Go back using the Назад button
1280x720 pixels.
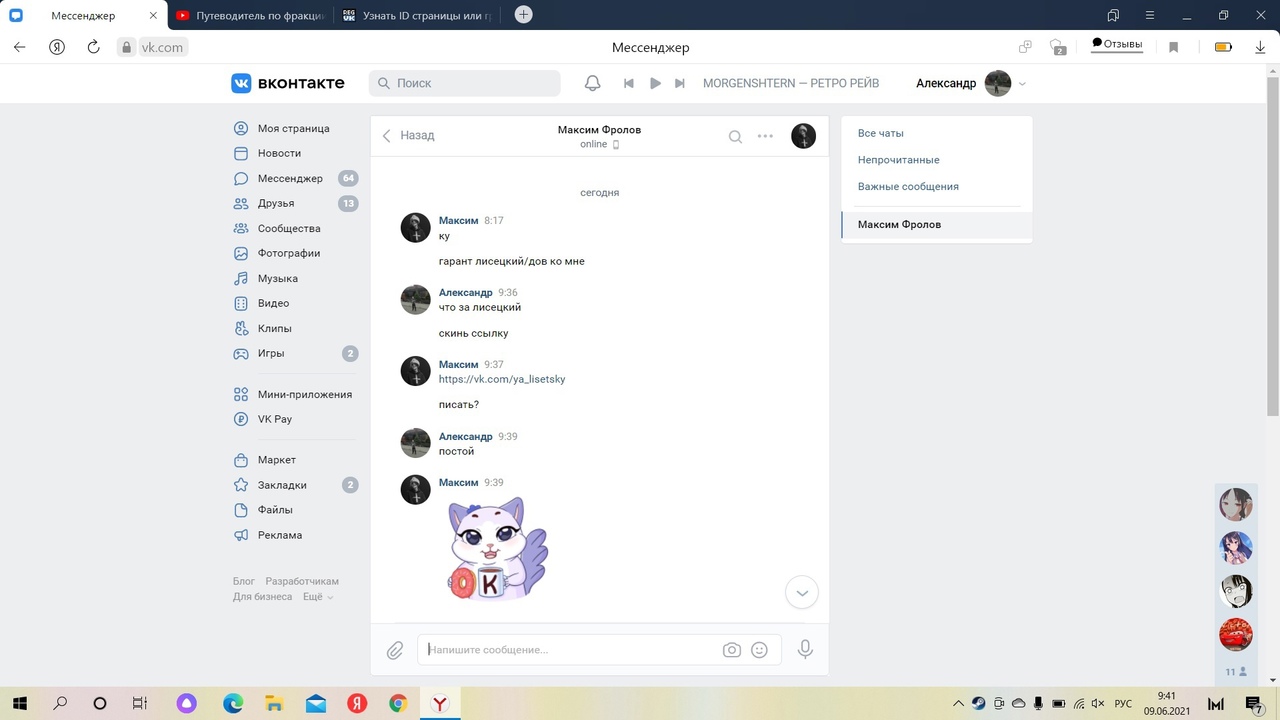click(409, 136)
